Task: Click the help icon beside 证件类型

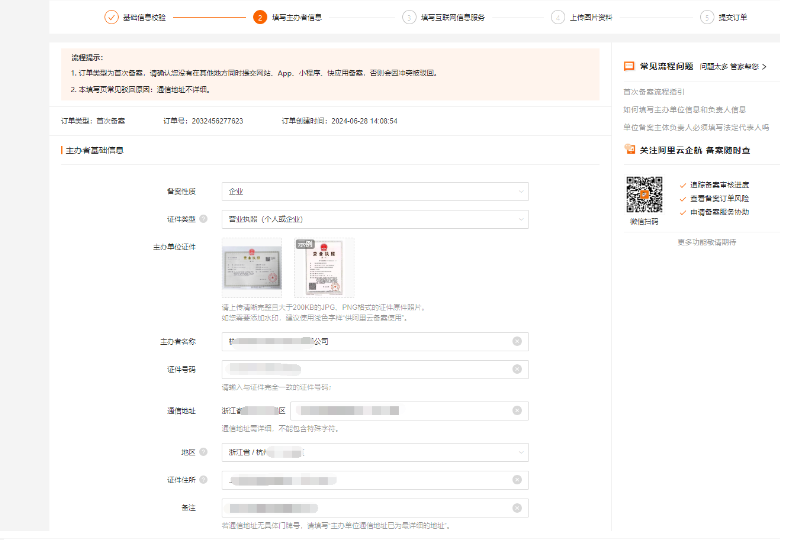Action: pyautogui.click(x=203, y=219)
